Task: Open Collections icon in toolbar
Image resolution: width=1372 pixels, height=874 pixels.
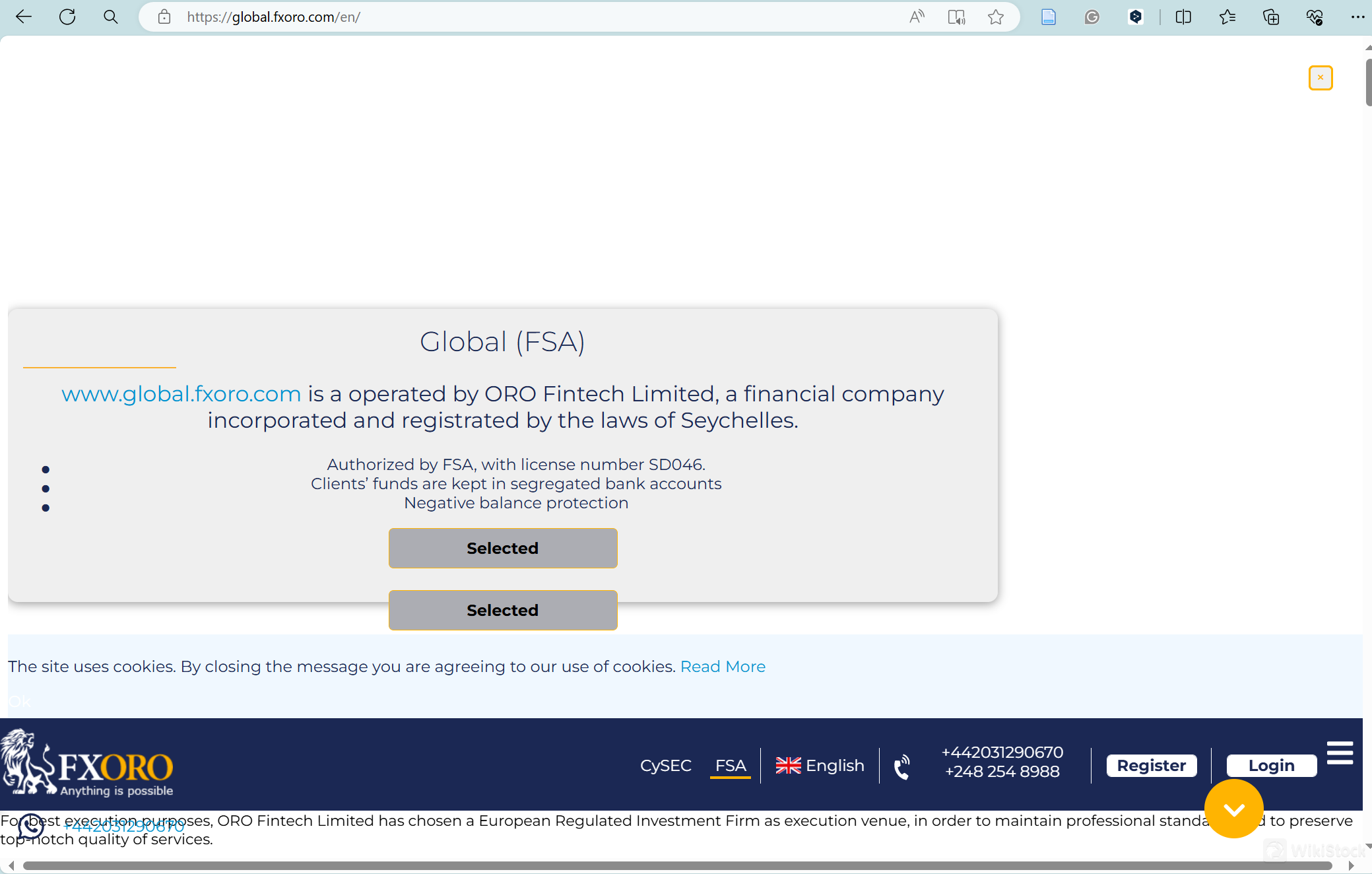Action: click(x=1270, y=17)
